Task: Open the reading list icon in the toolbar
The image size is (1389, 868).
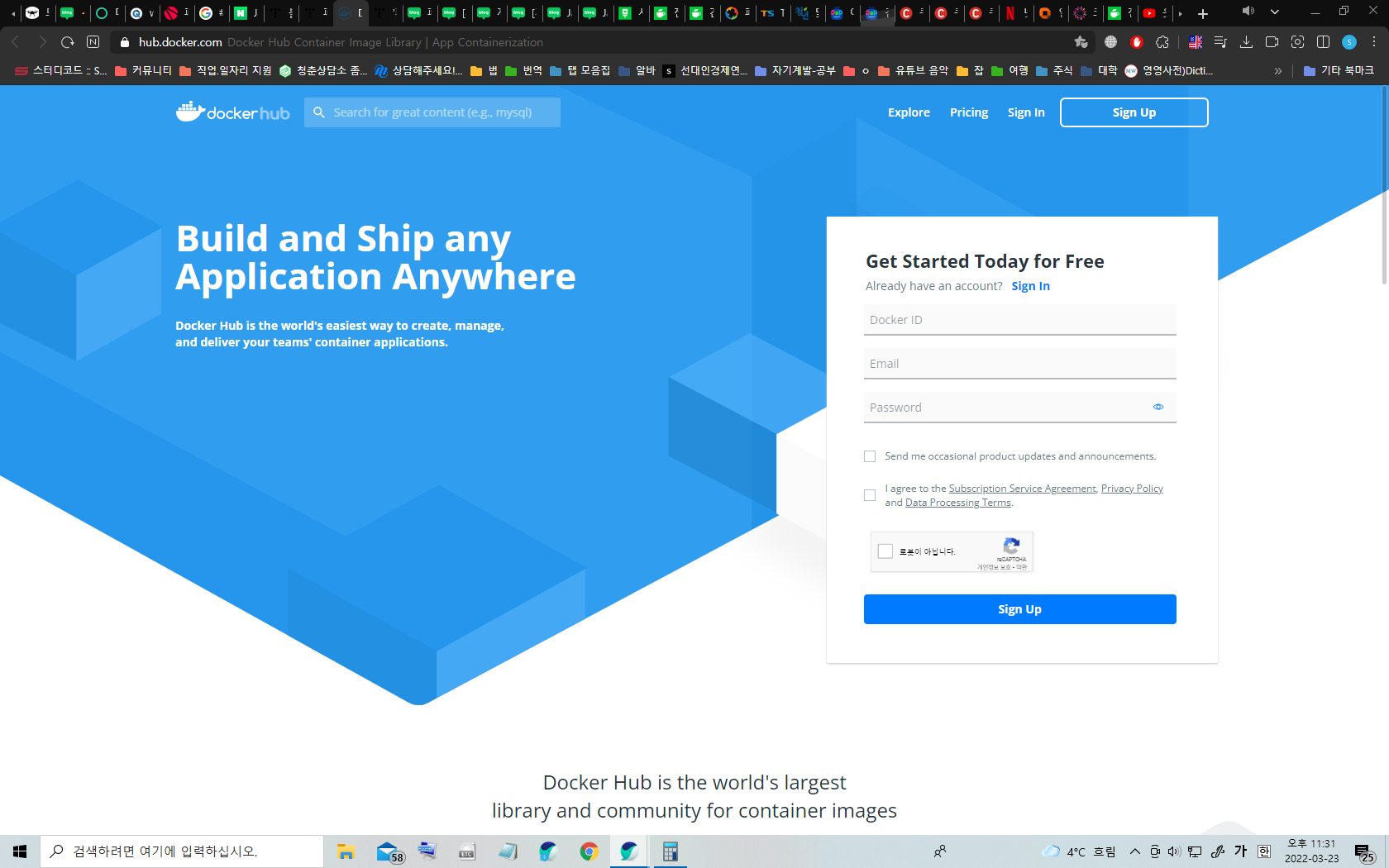Action: (1220, 42)
